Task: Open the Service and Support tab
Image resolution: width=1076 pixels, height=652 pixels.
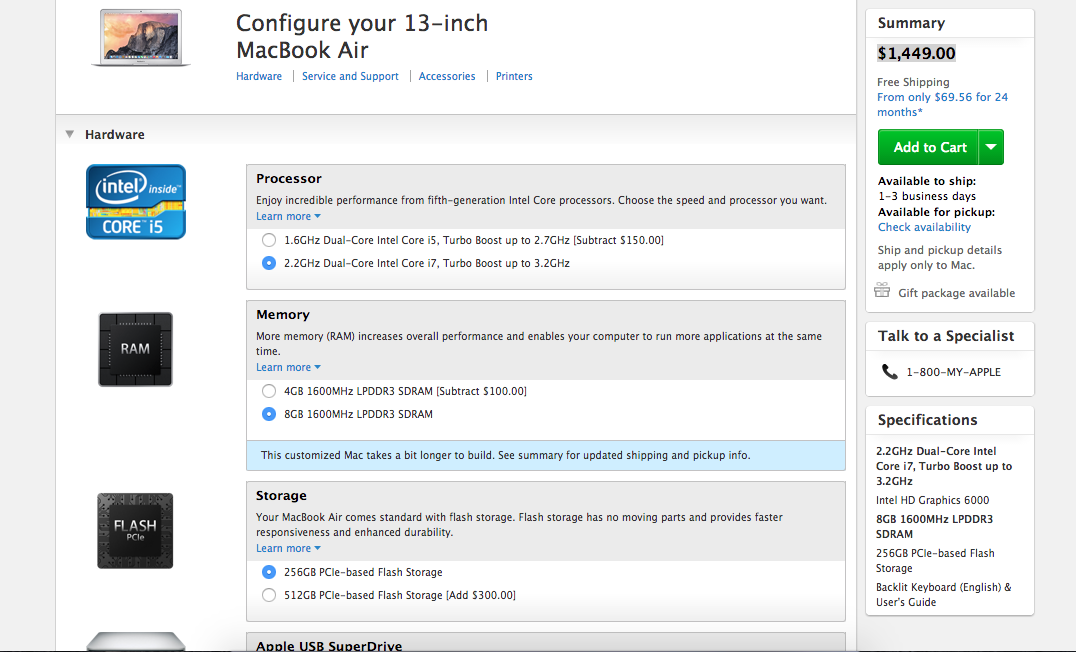Action: [x=350, y=76]
